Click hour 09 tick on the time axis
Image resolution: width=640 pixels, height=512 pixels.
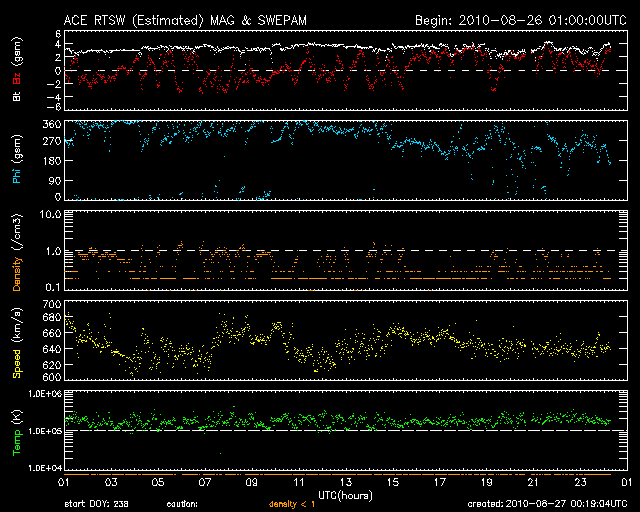point(251,482)
